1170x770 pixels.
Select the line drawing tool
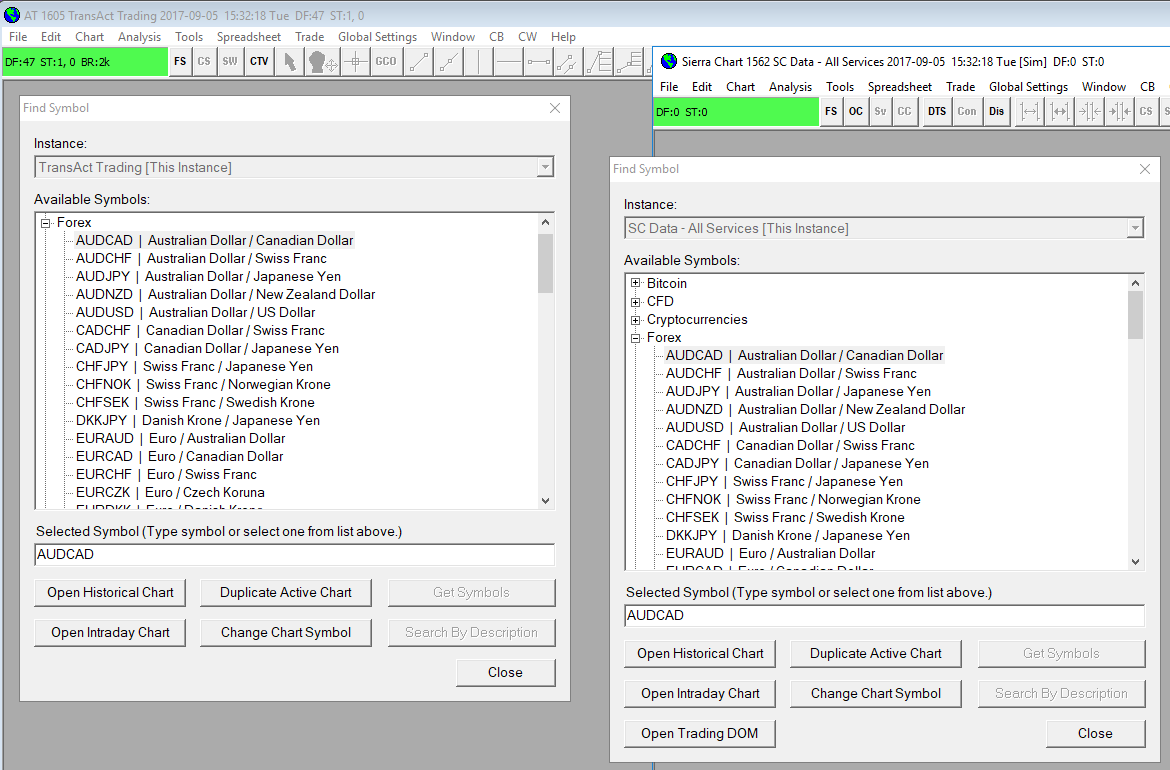(419, 62)
